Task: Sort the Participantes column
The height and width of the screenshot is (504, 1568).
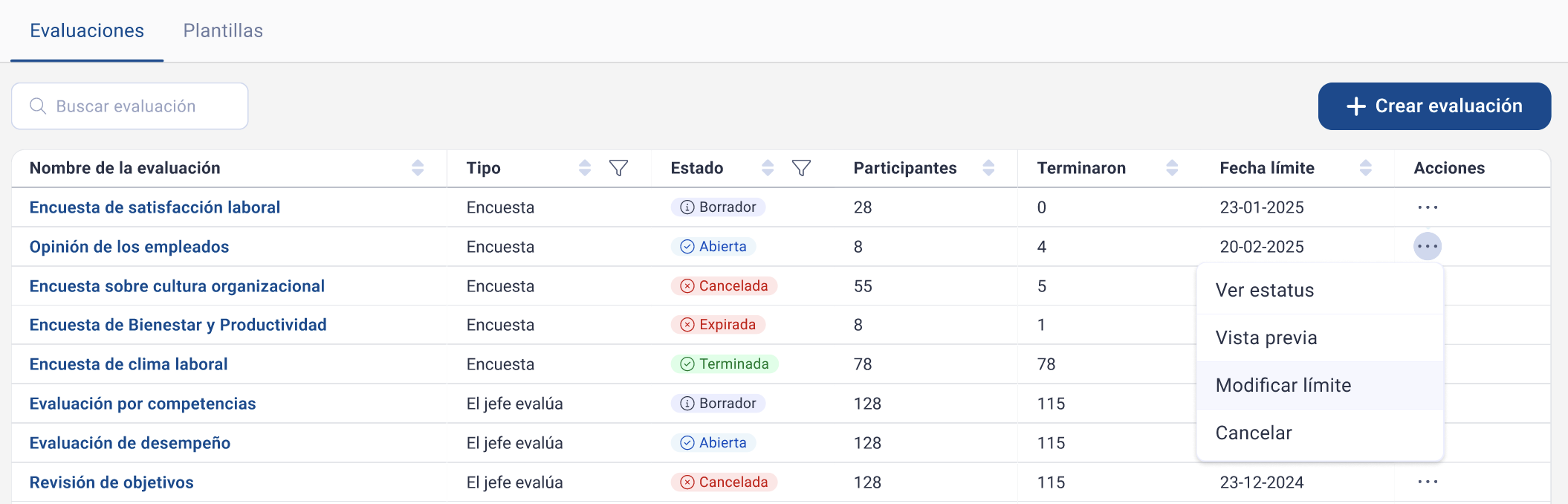Action: pyautogui.click(x=988, y=168)
